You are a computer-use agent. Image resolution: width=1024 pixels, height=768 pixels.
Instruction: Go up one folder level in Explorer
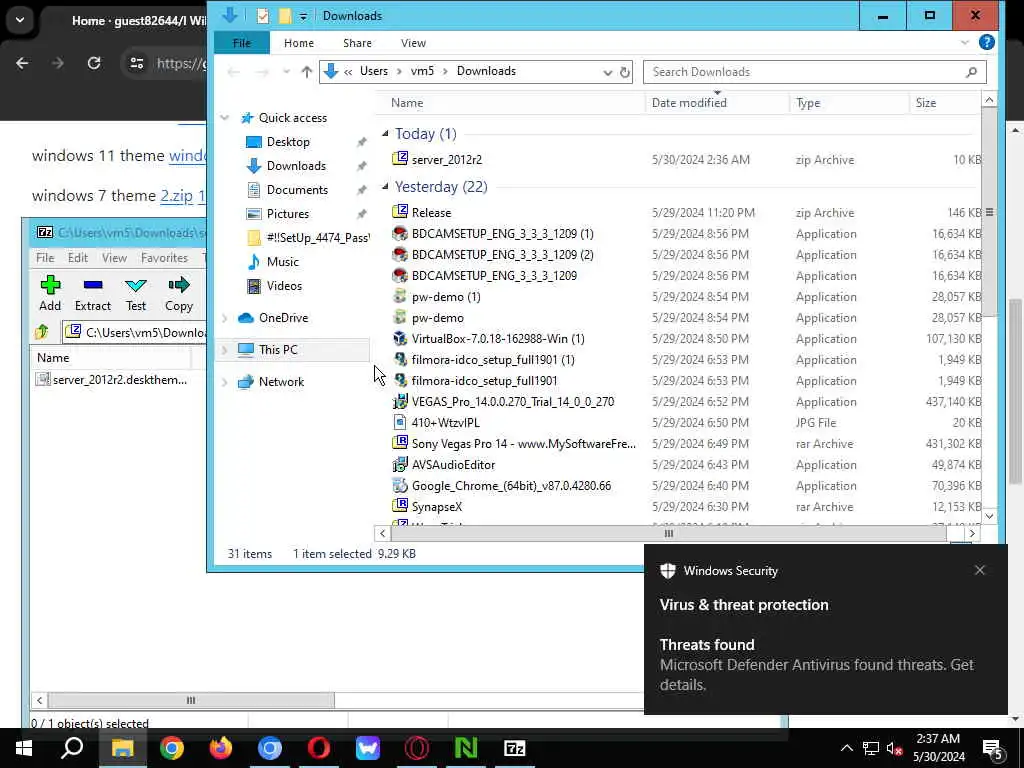(306, 72)
